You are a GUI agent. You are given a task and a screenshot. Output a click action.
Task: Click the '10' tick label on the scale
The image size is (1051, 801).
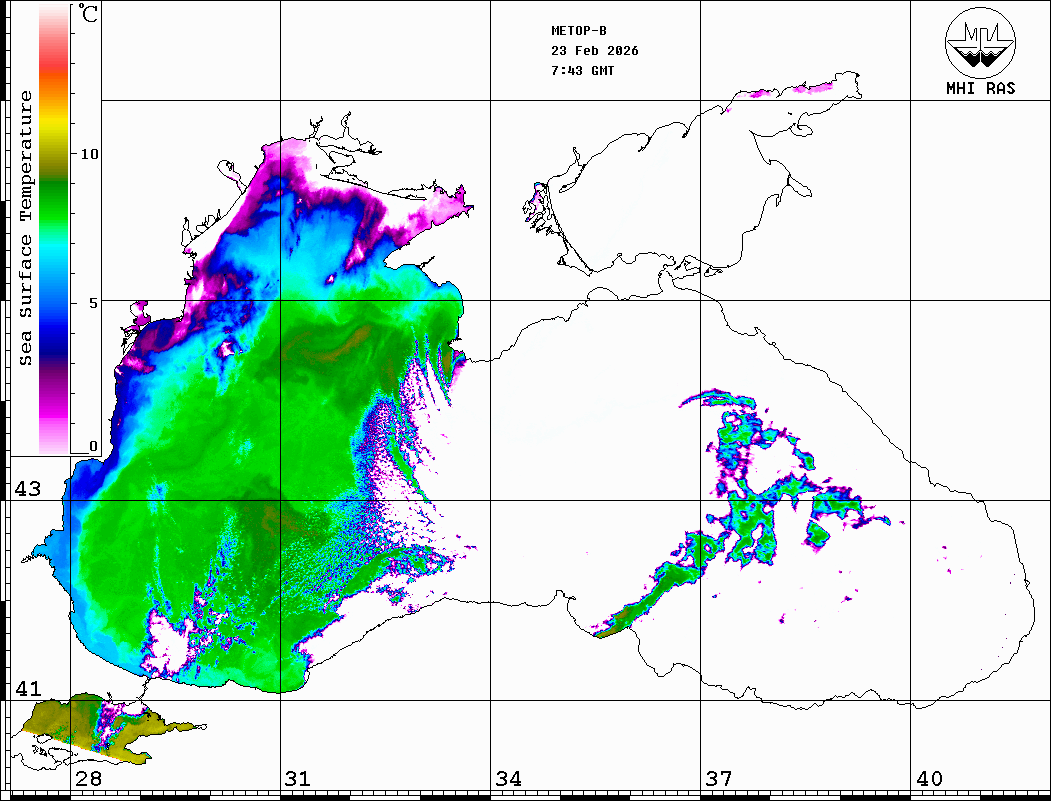(90, 154)
